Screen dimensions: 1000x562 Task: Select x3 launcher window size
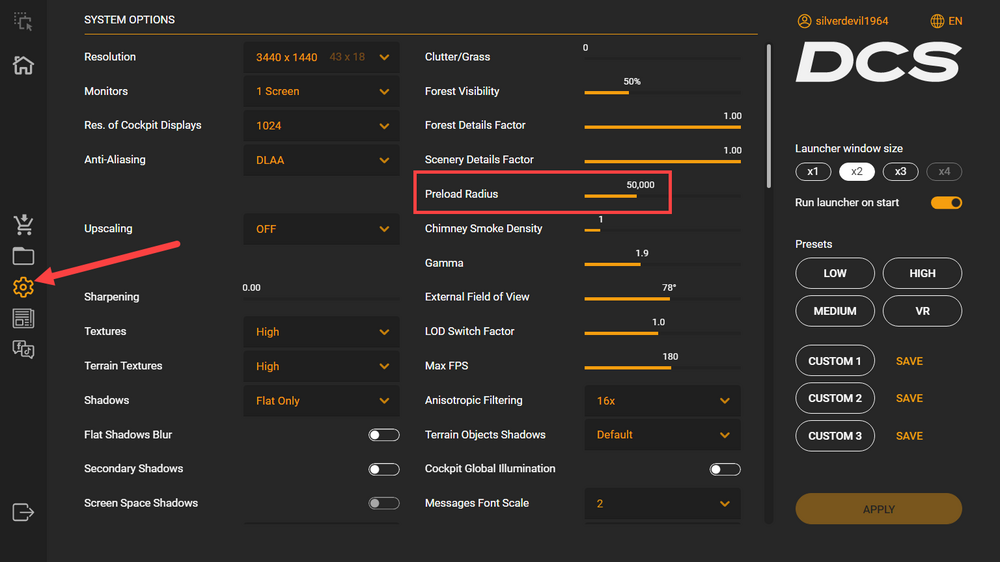pyautogui.click(x=900, y=171)
